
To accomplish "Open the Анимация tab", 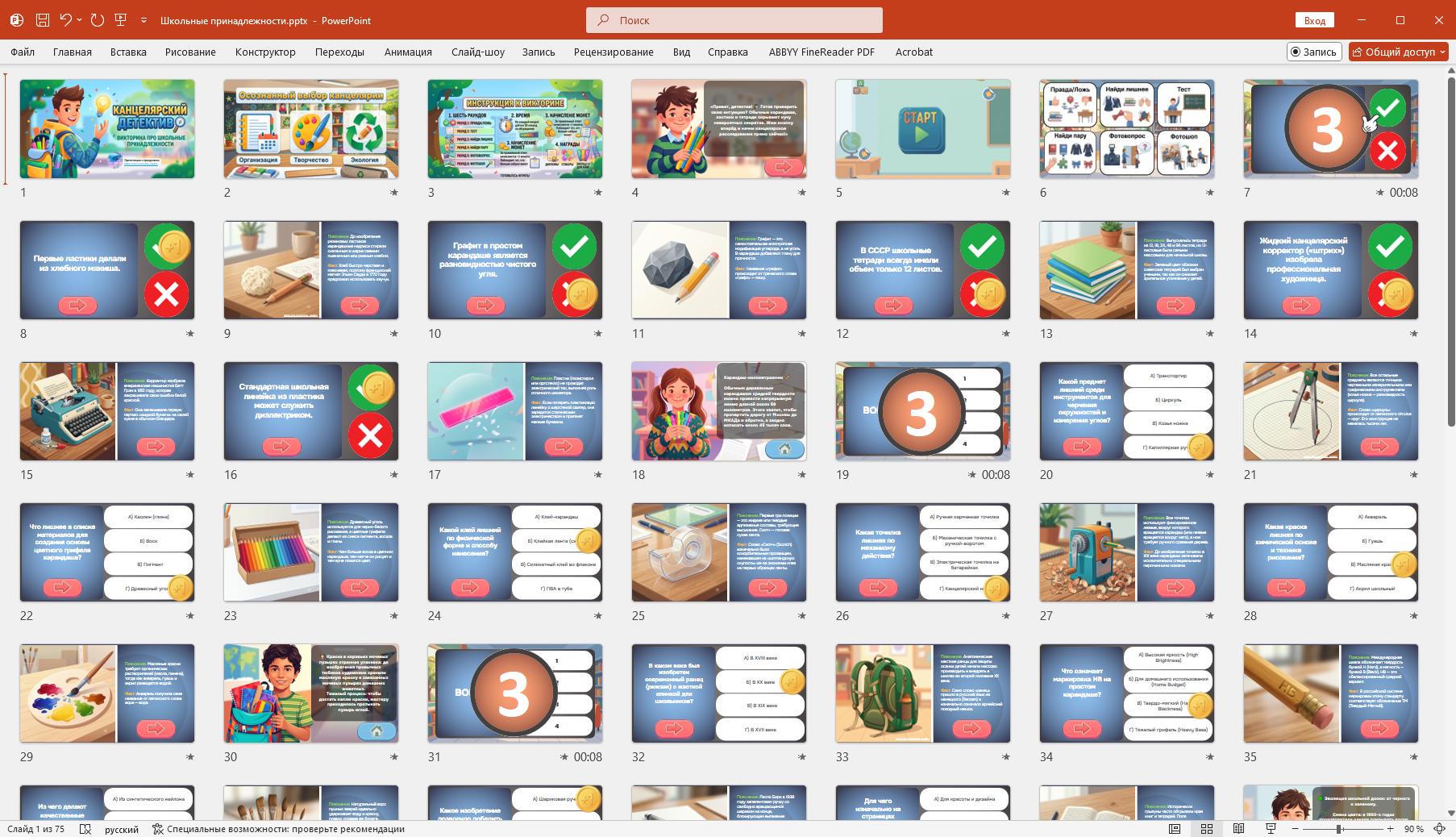I will tap(408, 52).
